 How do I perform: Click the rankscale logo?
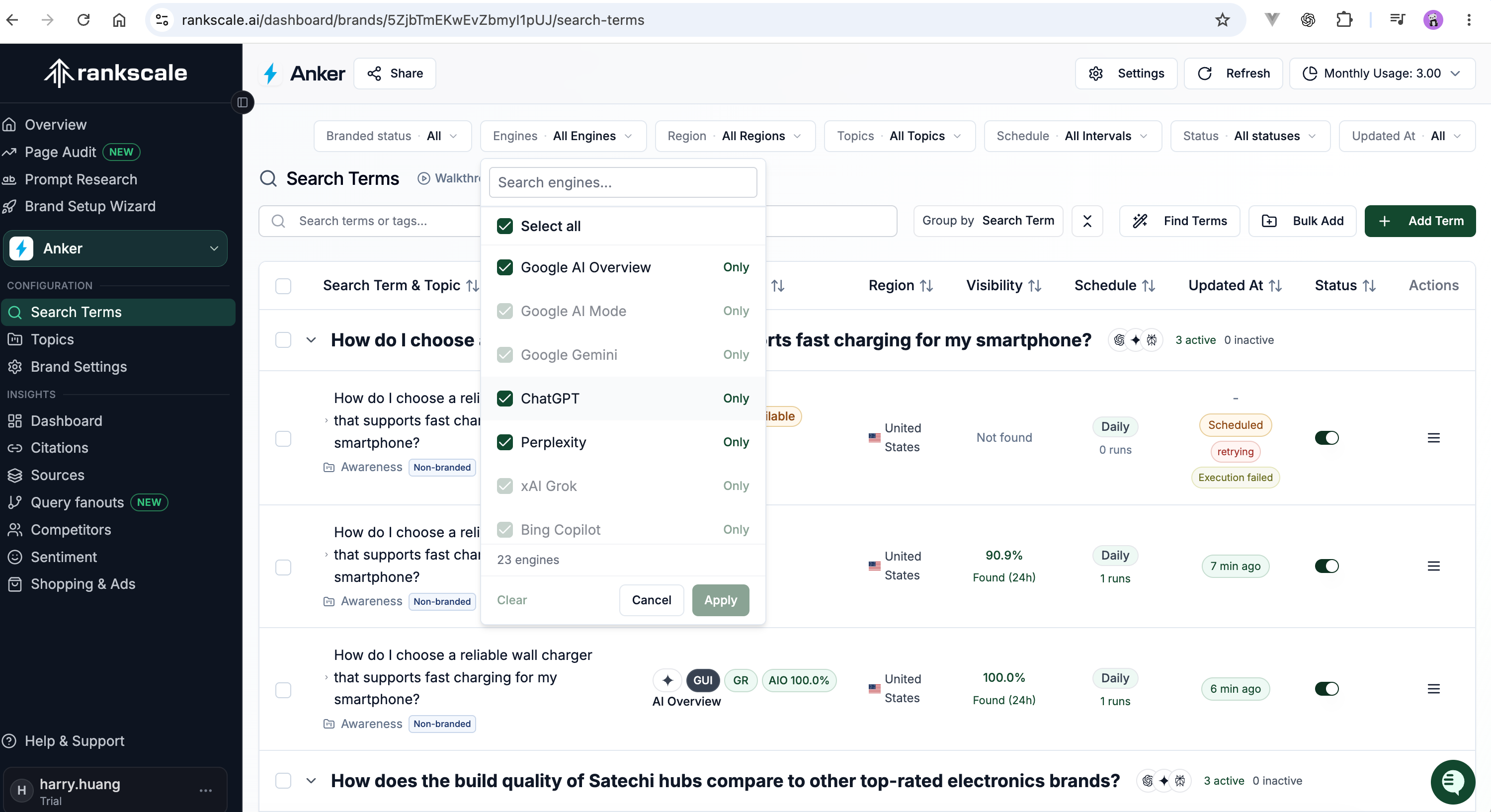[x=116, y=73]
